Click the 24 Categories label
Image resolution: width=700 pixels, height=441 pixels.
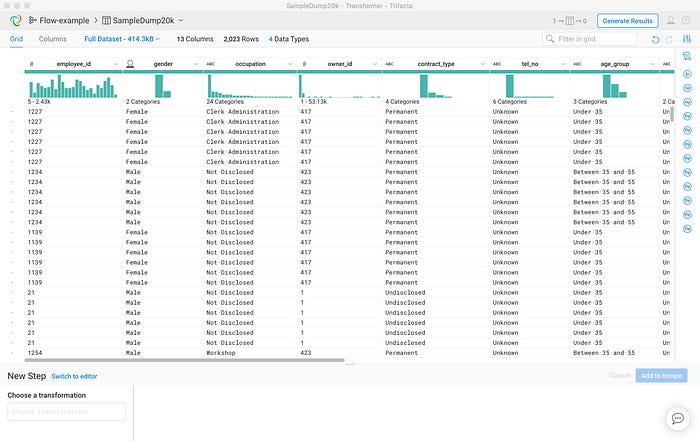tap(225, 102)
